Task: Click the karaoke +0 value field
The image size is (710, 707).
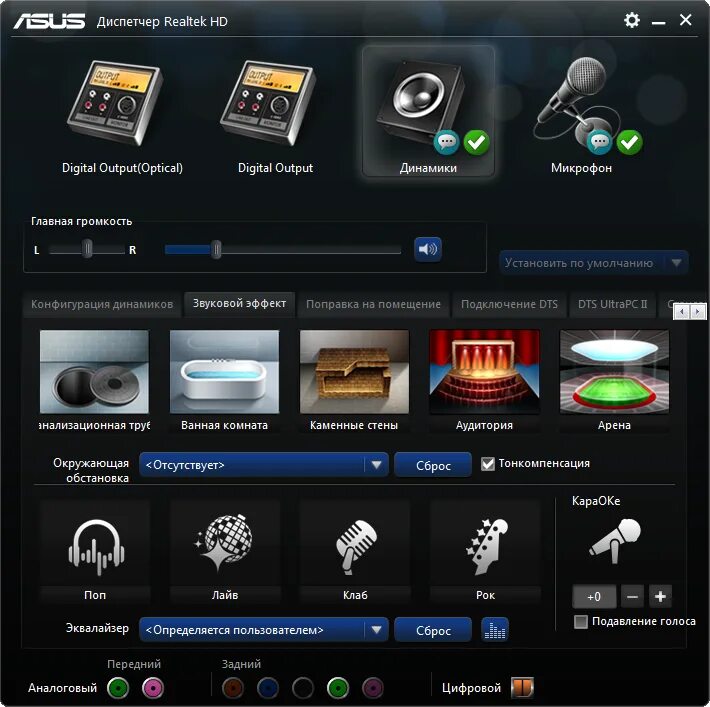Action: point(594,596)
